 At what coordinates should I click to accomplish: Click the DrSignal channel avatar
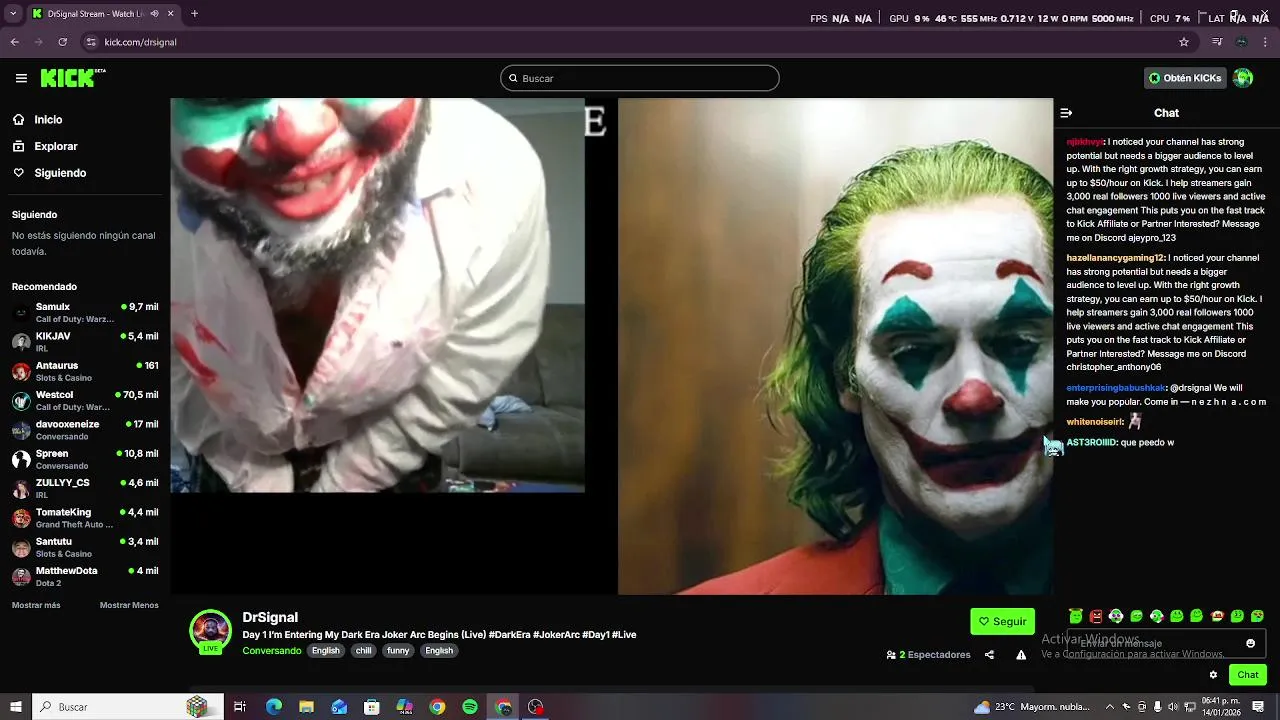(211, 630)
